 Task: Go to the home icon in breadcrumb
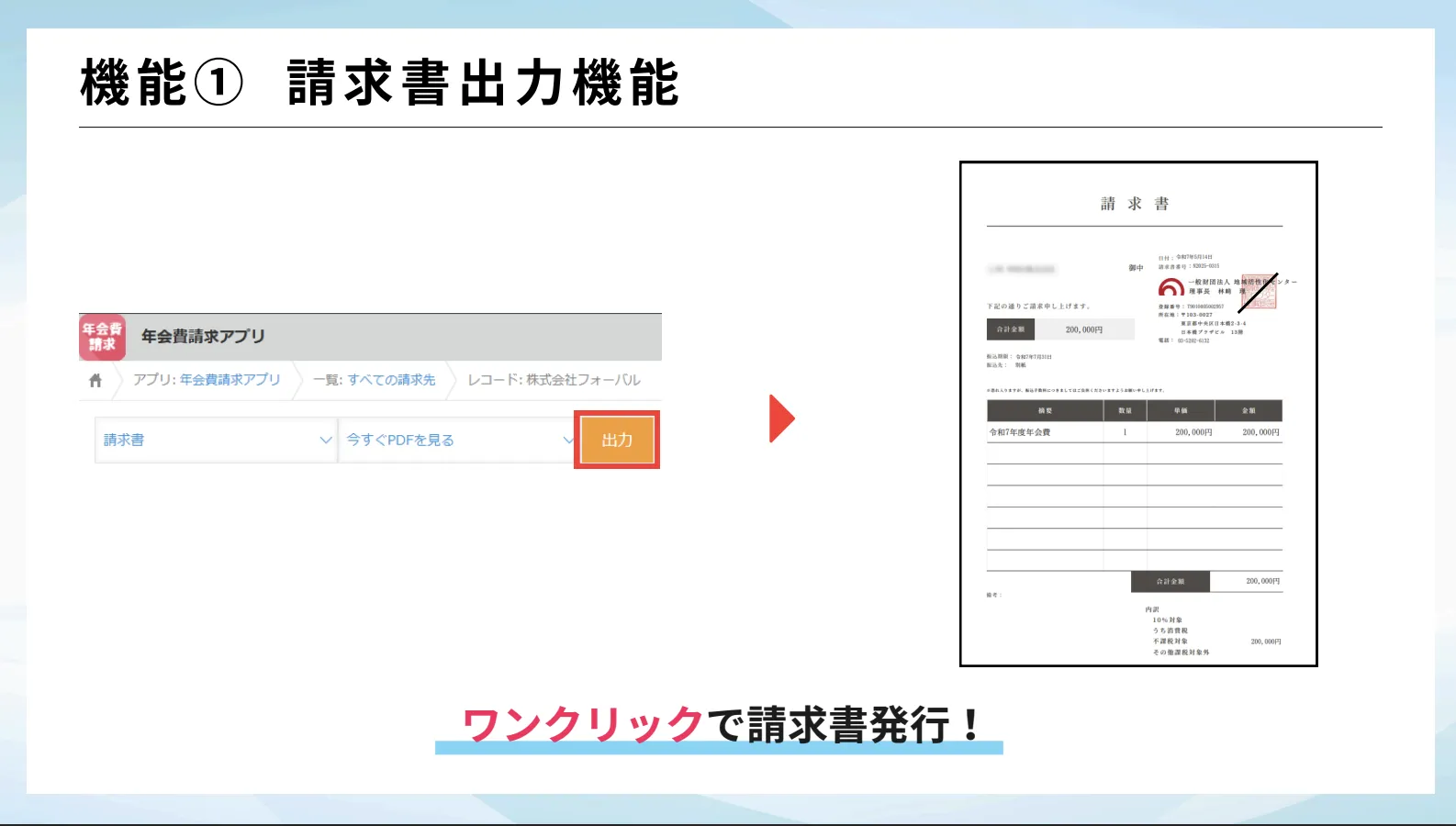coord(95,380)
